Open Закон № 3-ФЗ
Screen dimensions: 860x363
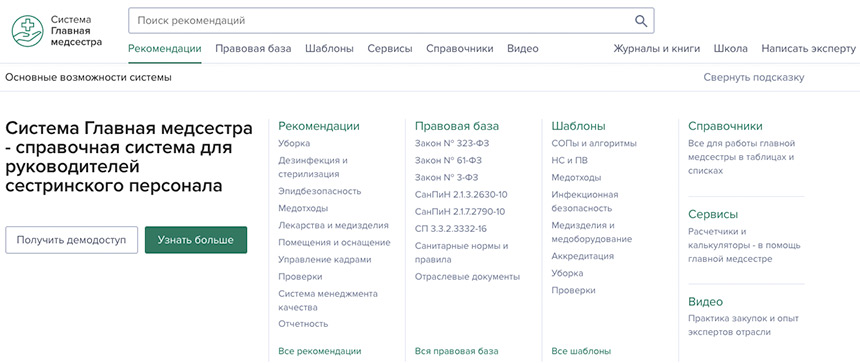pos(446,178)
